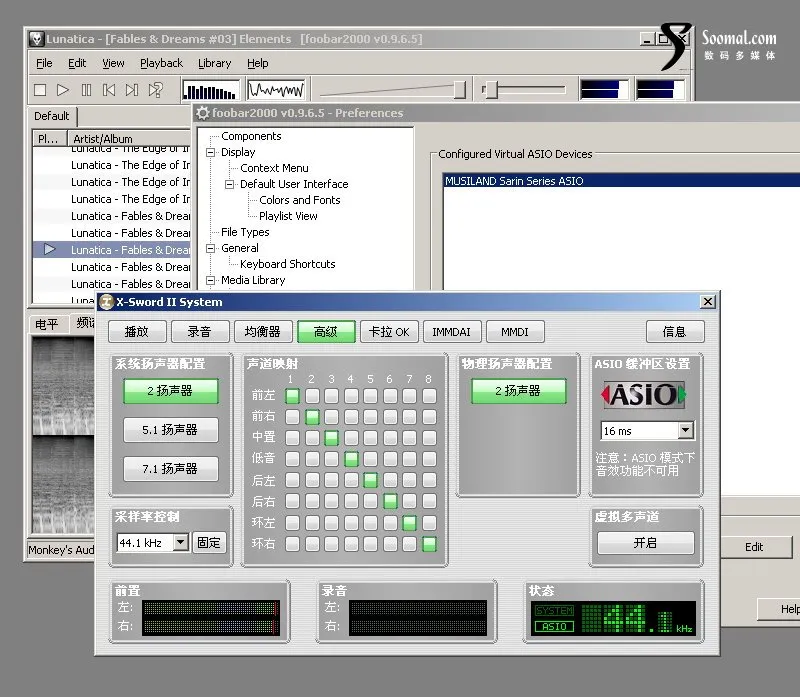Click the gear icon in Preferences title bar

click(203, 113)
